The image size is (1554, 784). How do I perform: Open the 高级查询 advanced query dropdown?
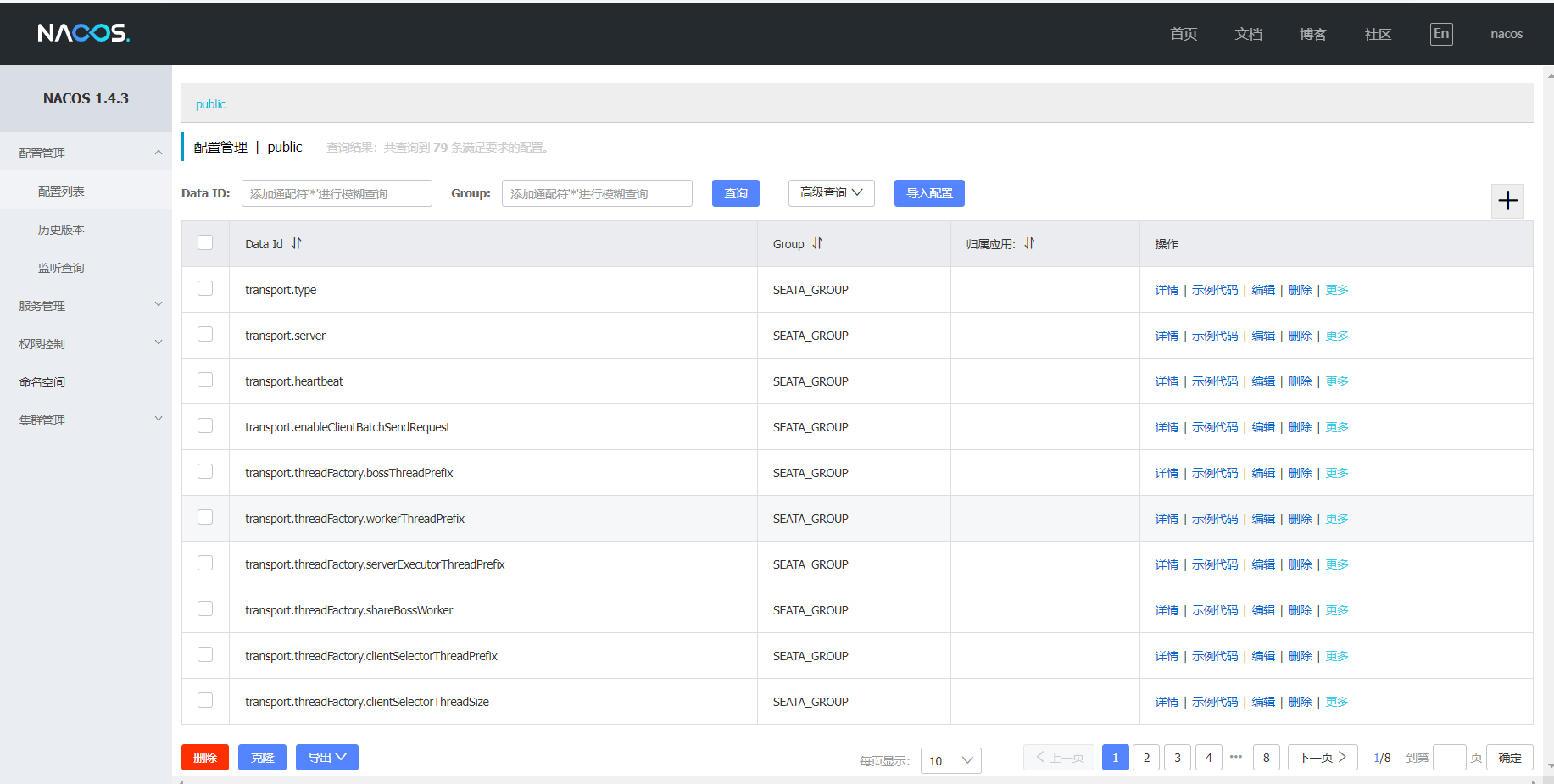(831, 193)
